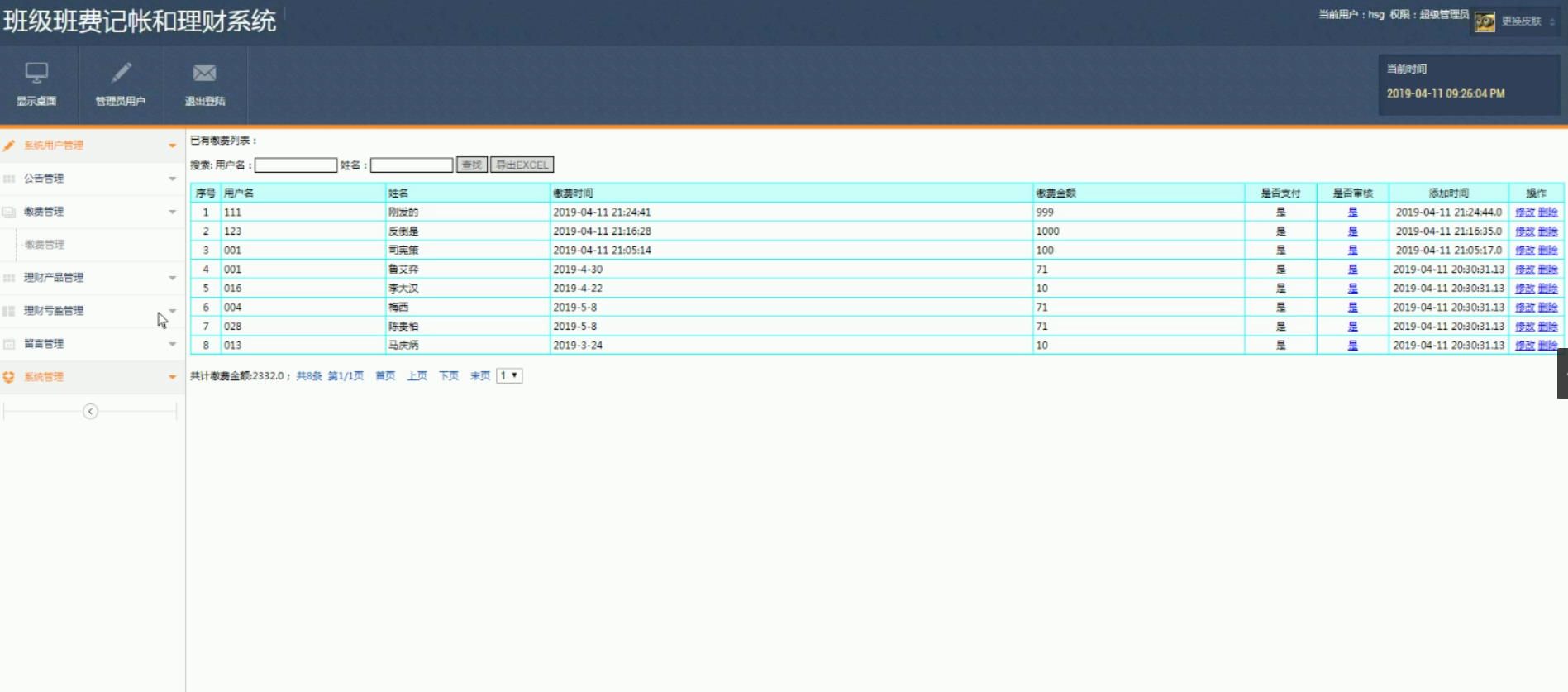Go to 首页 in pagination
Viewport: 1568px width, 692px height.
tap(385, 376)
